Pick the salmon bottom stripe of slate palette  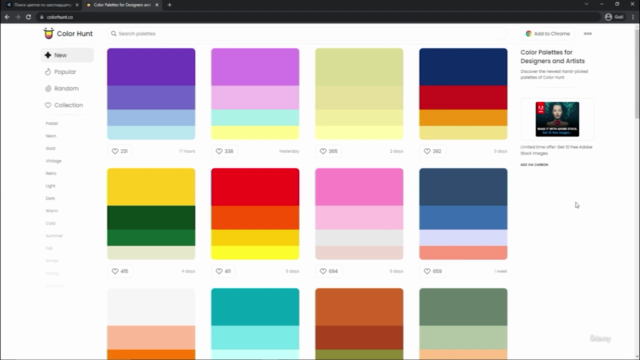[463, 253]
